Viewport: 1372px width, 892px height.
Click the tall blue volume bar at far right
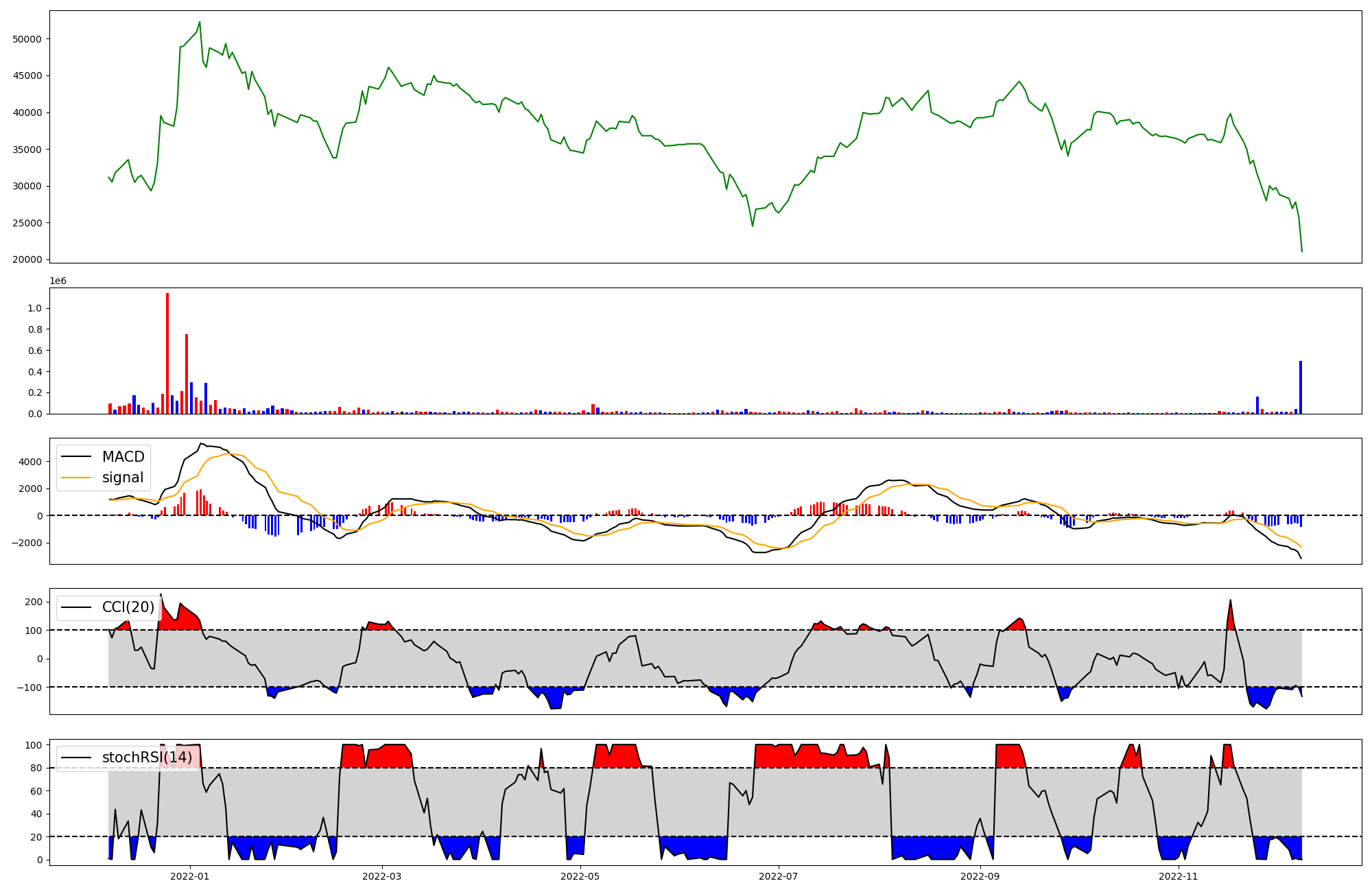coord(1300,387)
